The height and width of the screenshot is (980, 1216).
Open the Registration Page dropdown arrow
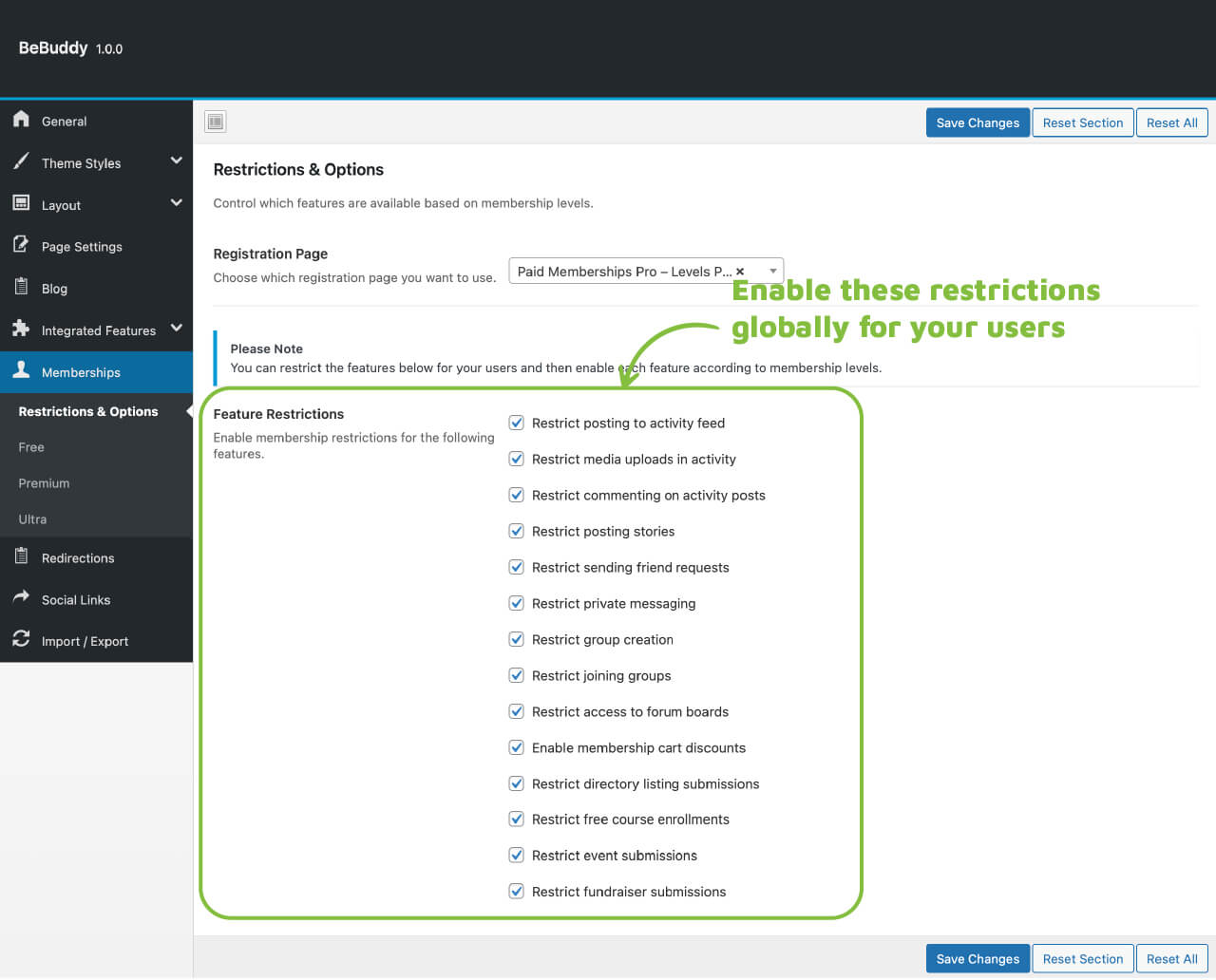click(772, 272)
